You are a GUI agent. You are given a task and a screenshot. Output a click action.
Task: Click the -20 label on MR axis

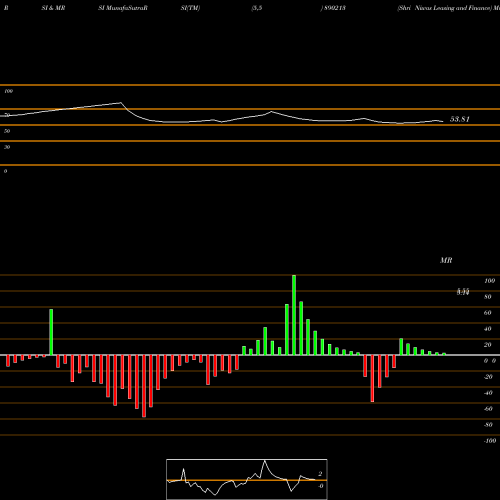tap(488, 377)
